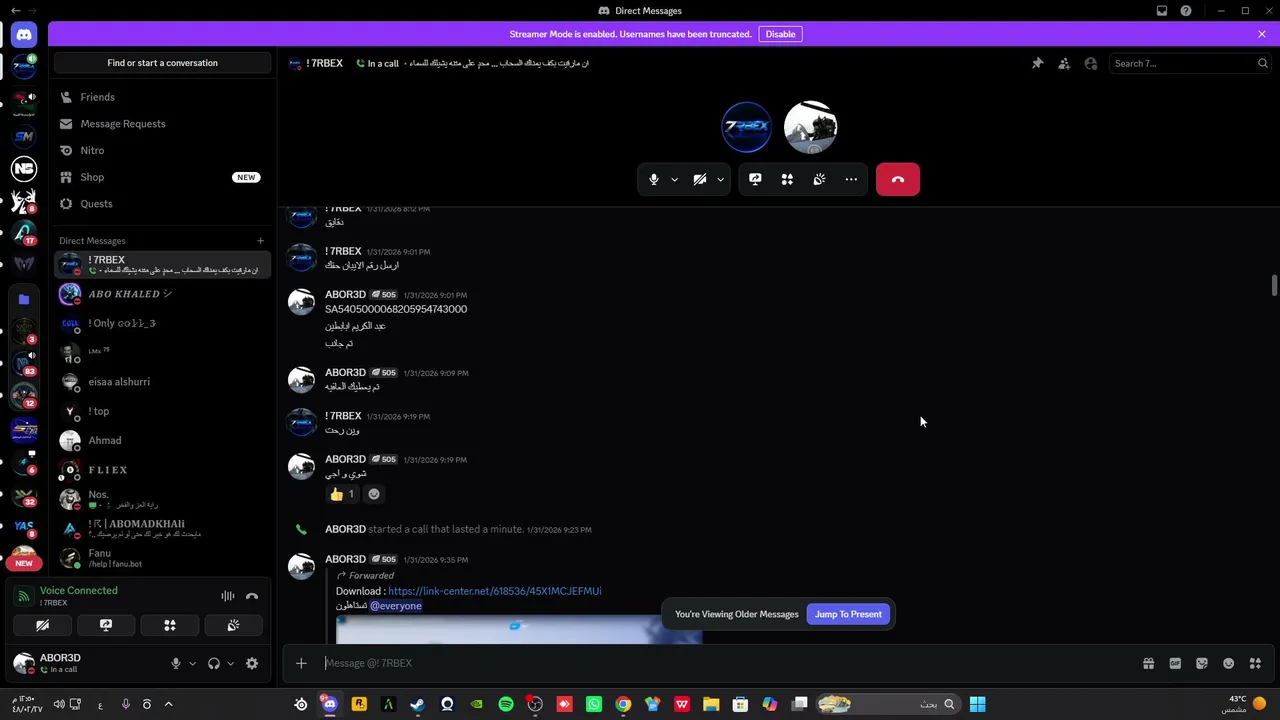Open the emoji picker

(1229, 663)
